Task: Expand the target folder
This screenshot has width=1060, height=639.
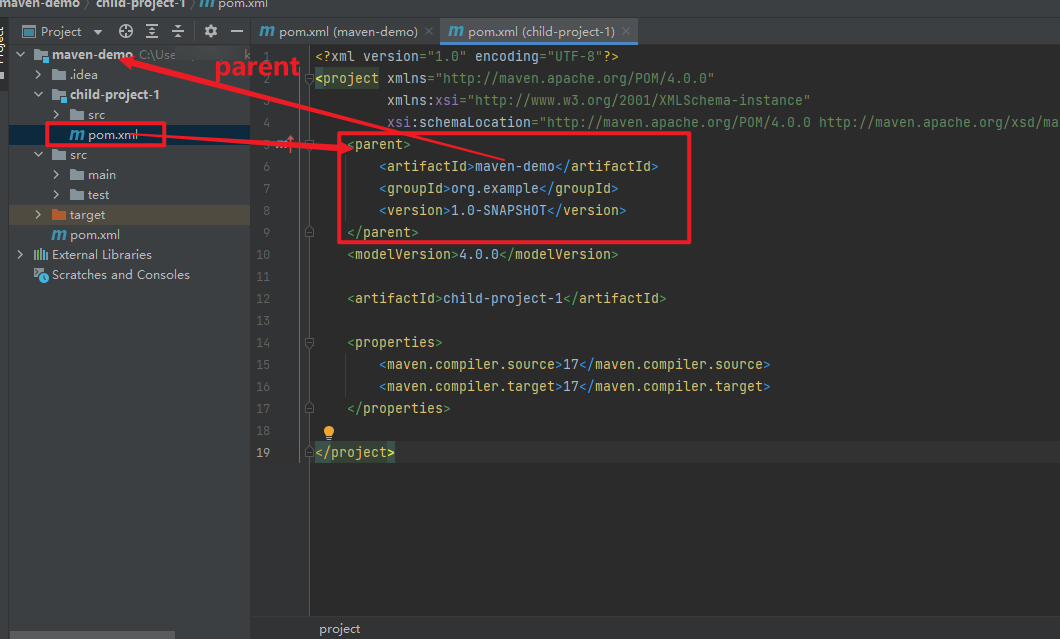Action: click(x=39, y=214)
